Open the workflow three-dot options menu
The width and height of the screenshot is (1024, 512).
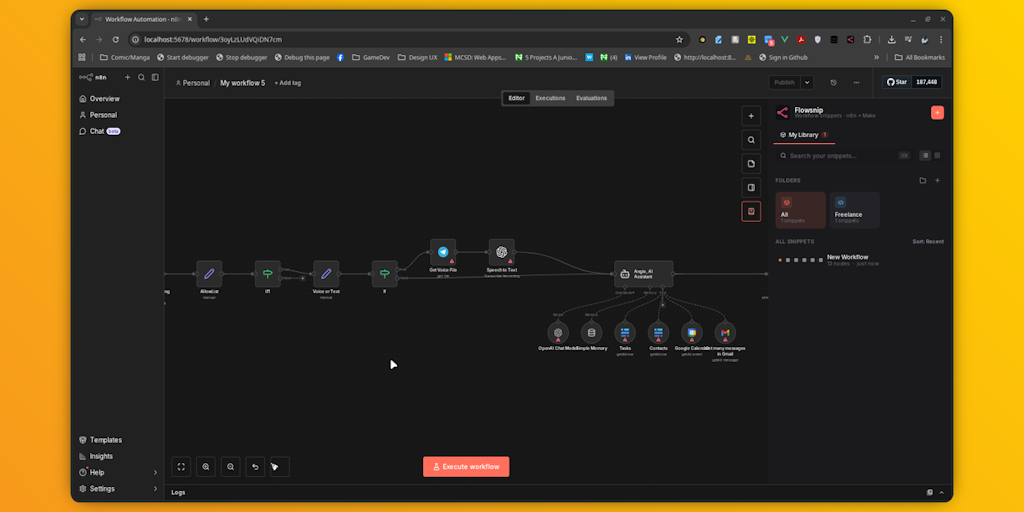point(856,83)
